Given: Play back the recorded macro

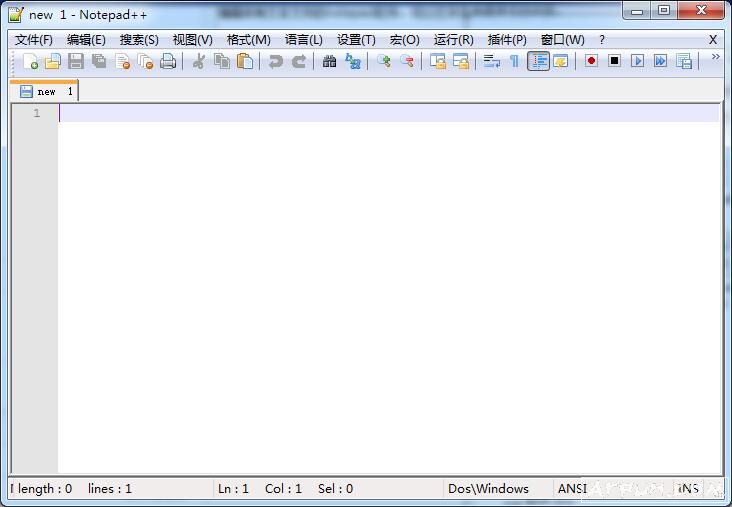Looking at the screenshot, I should [637, 61].
